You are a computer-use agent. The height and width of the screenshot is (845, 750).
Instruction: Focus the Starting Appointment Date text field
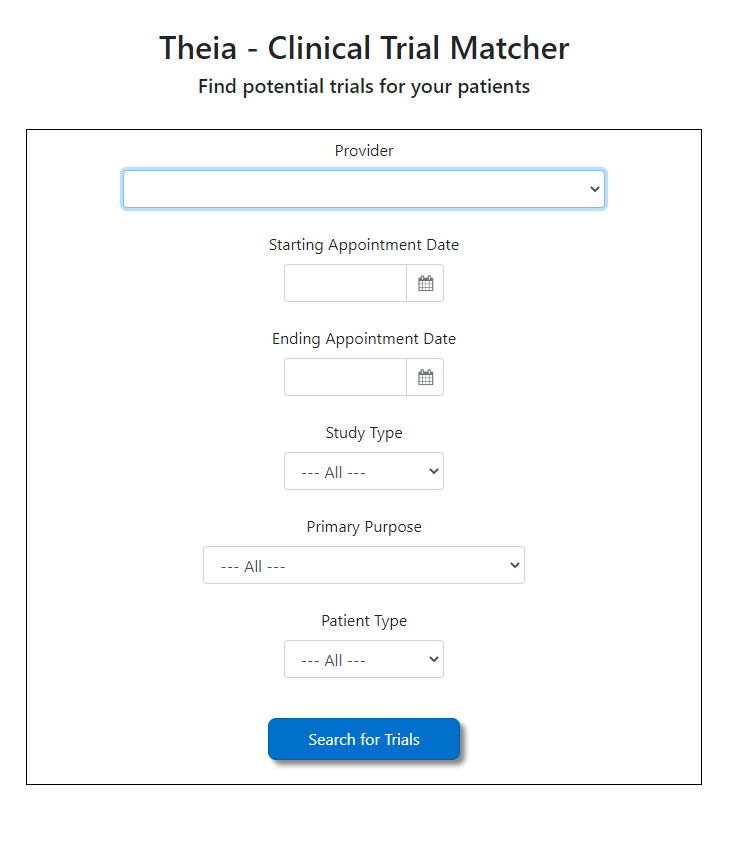pyautogui.click(x=345, y=283)
